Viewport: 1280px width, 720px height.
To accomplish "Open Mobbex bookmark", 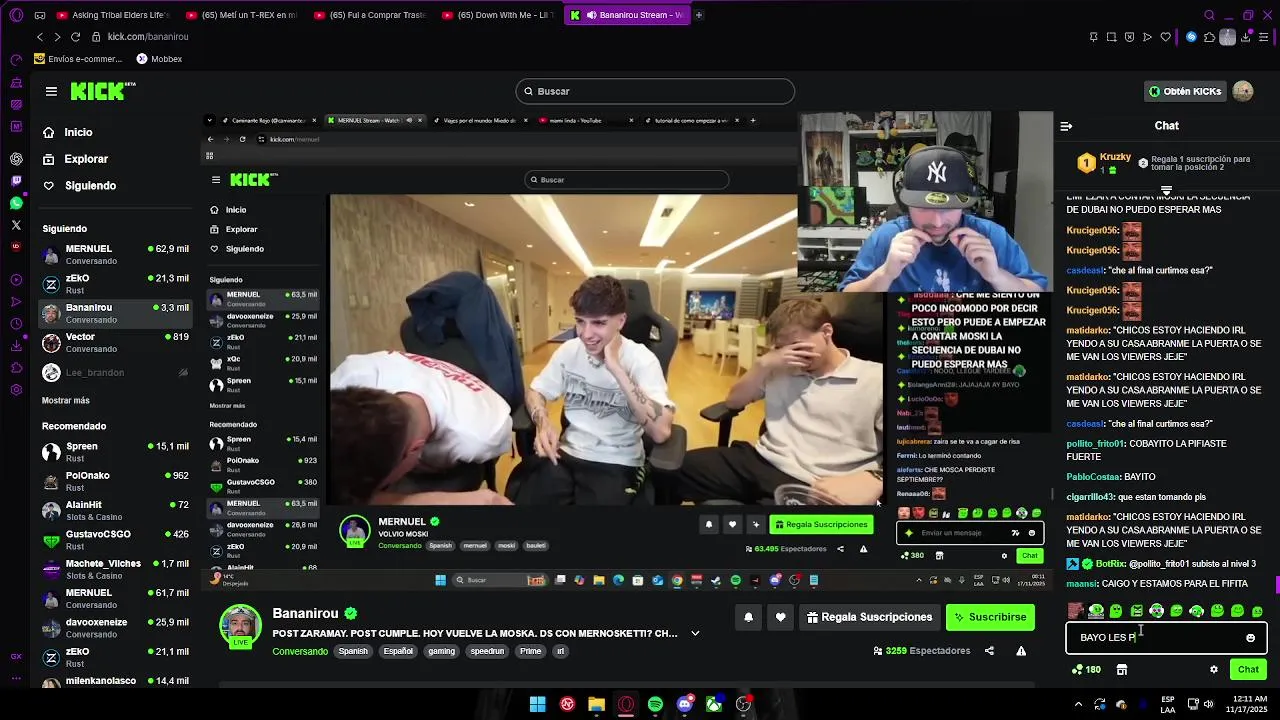I will (159, 59).
